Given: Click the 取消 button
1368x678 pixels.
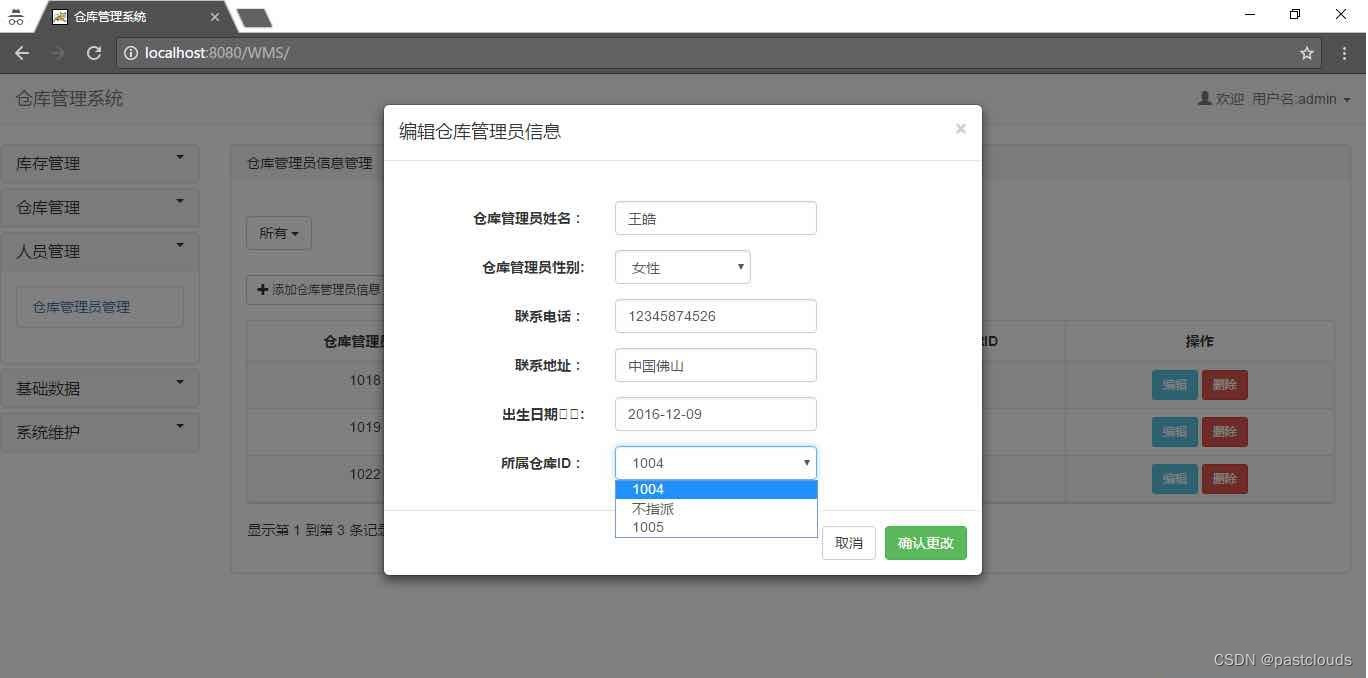Looking at the screenshot, I should coord(849,543).
